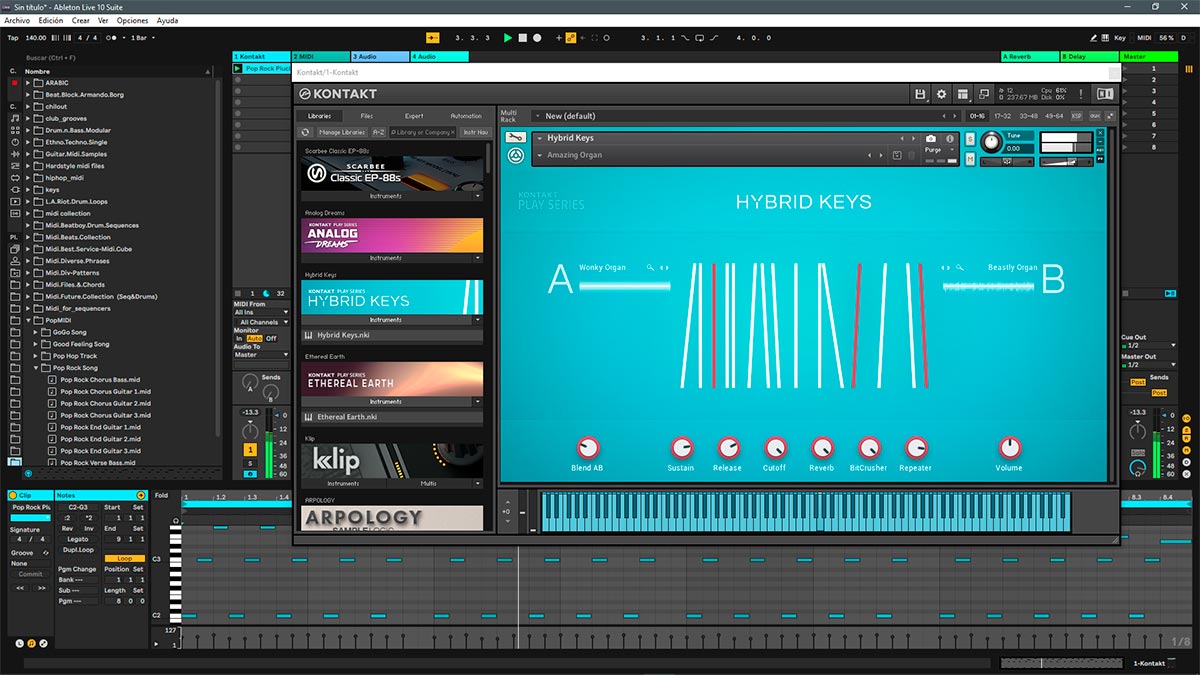Screen dimensions: 1200x675
Task: Toggle the Fold button in piano roll
Action: pos(161,495)
